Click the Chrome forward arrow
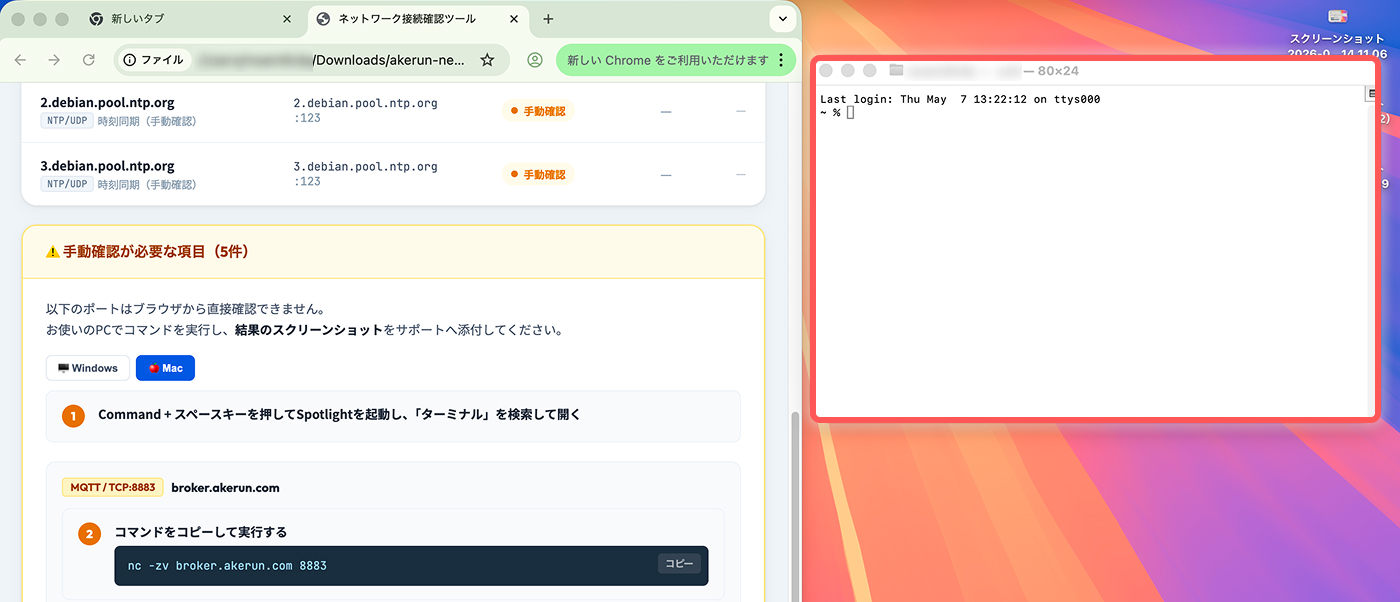 [54, 60]
